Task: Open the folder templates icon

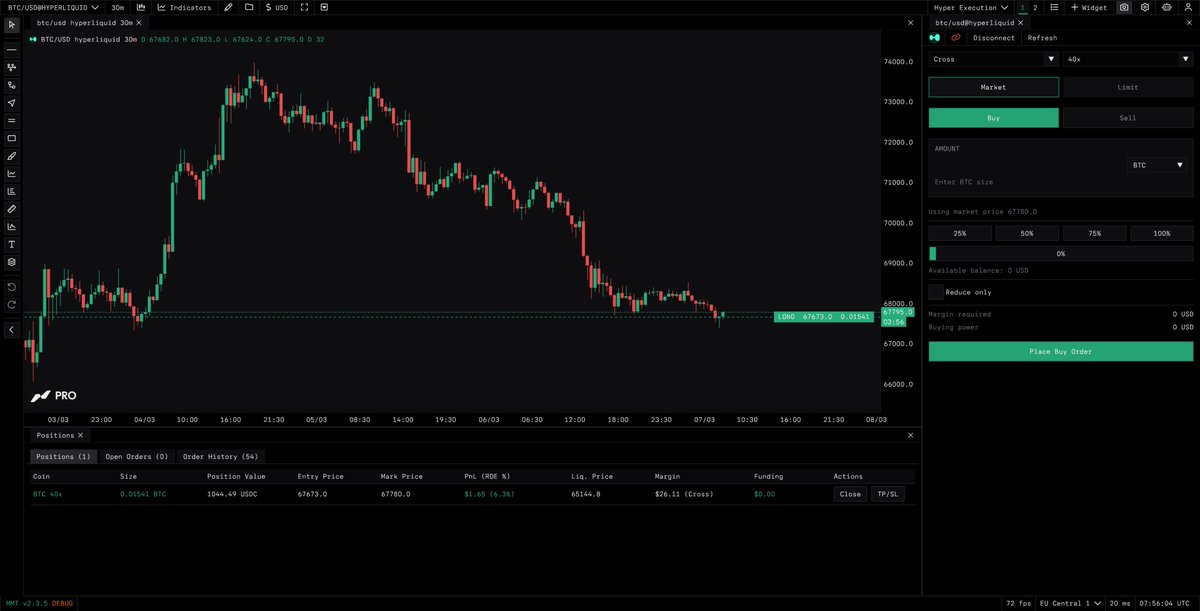Action: click(x=249, y=7)
